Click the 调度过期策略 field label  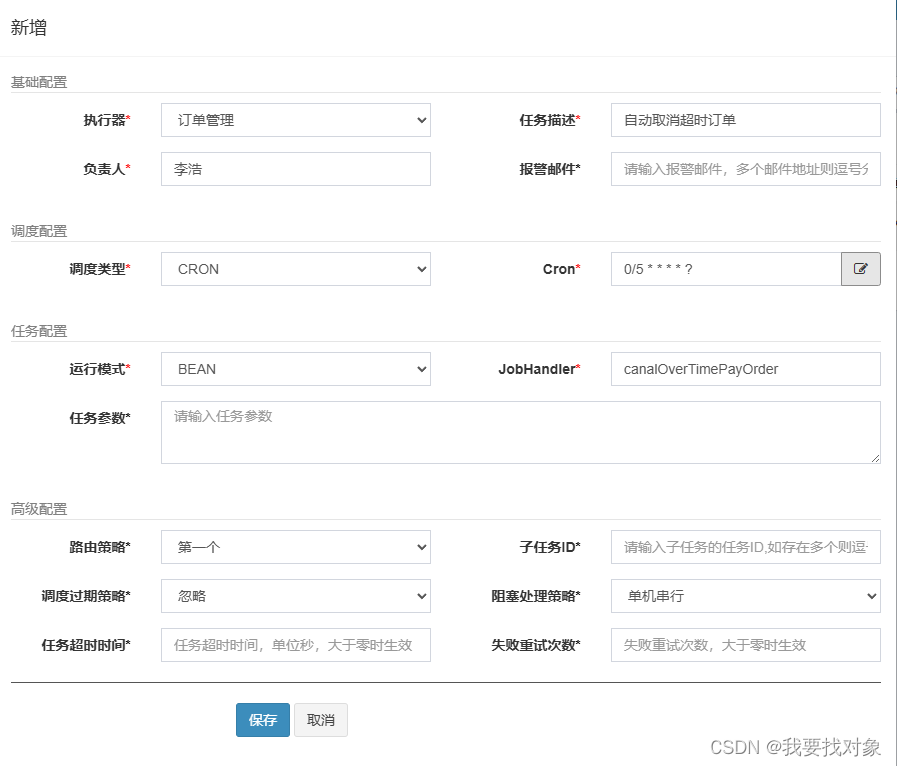[86, 596]
